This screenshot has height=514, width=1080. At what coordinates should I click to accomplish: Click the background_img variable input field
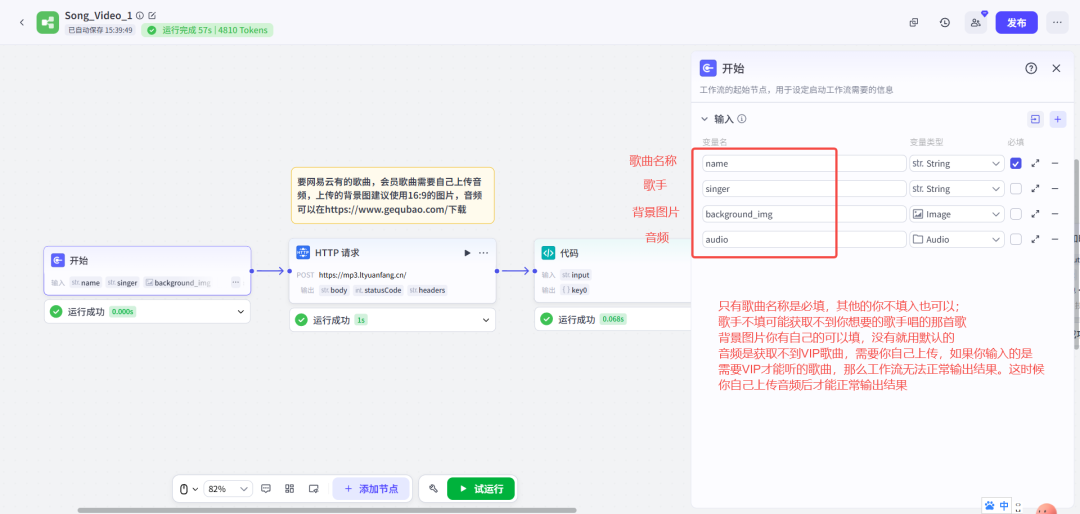[804, 214]
